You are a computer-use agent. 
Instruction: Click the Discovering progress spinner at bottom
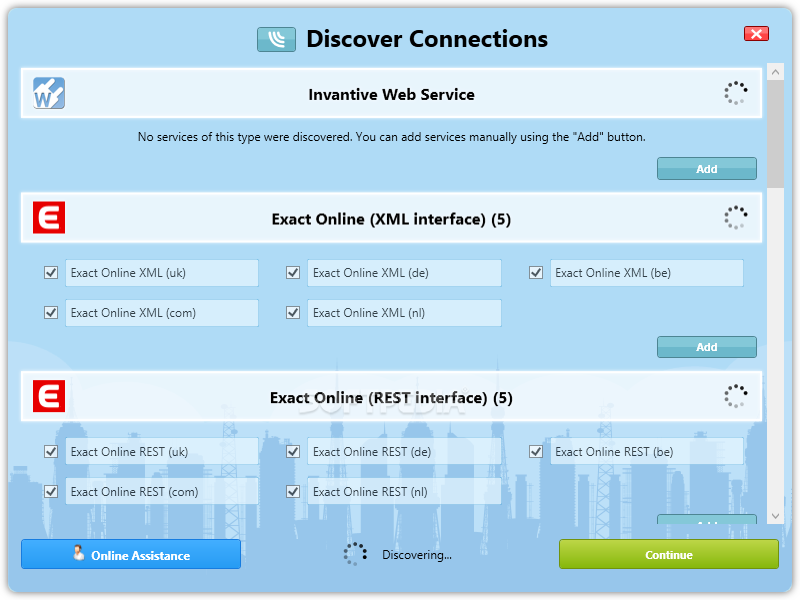pos(355,554)
